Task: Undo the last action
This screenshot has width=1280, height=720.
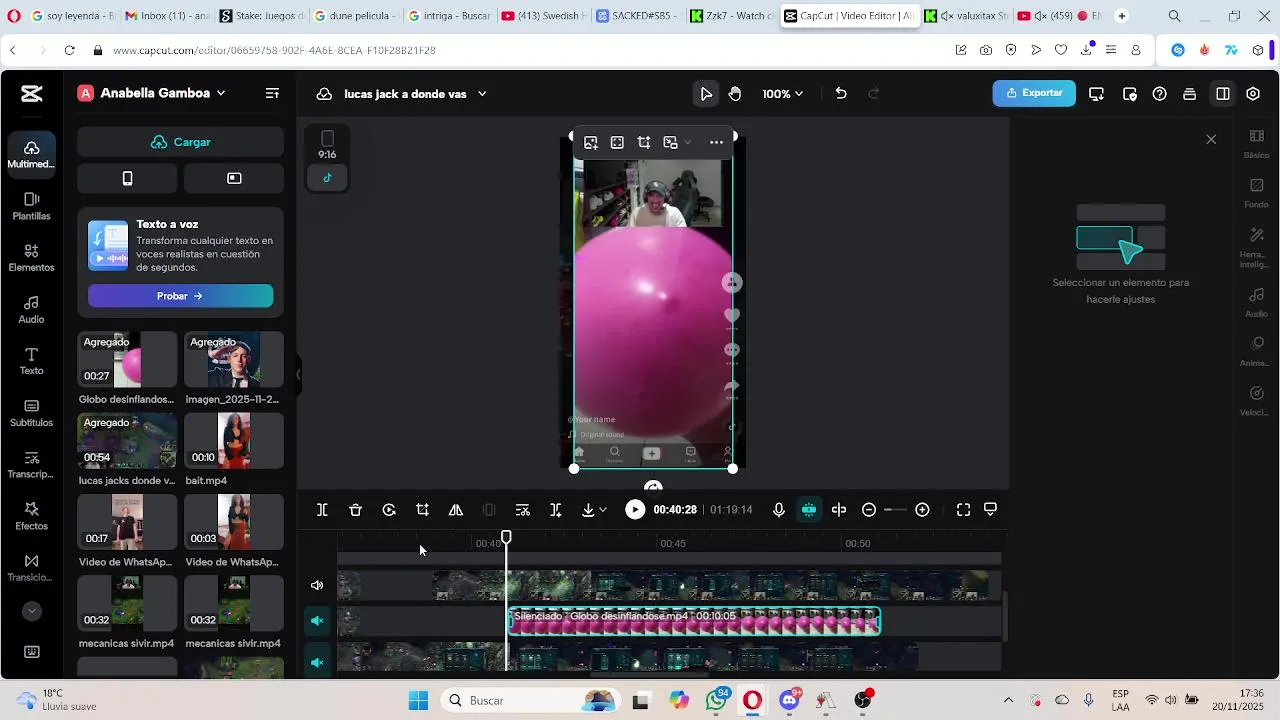Action: [x=841, y=93]
